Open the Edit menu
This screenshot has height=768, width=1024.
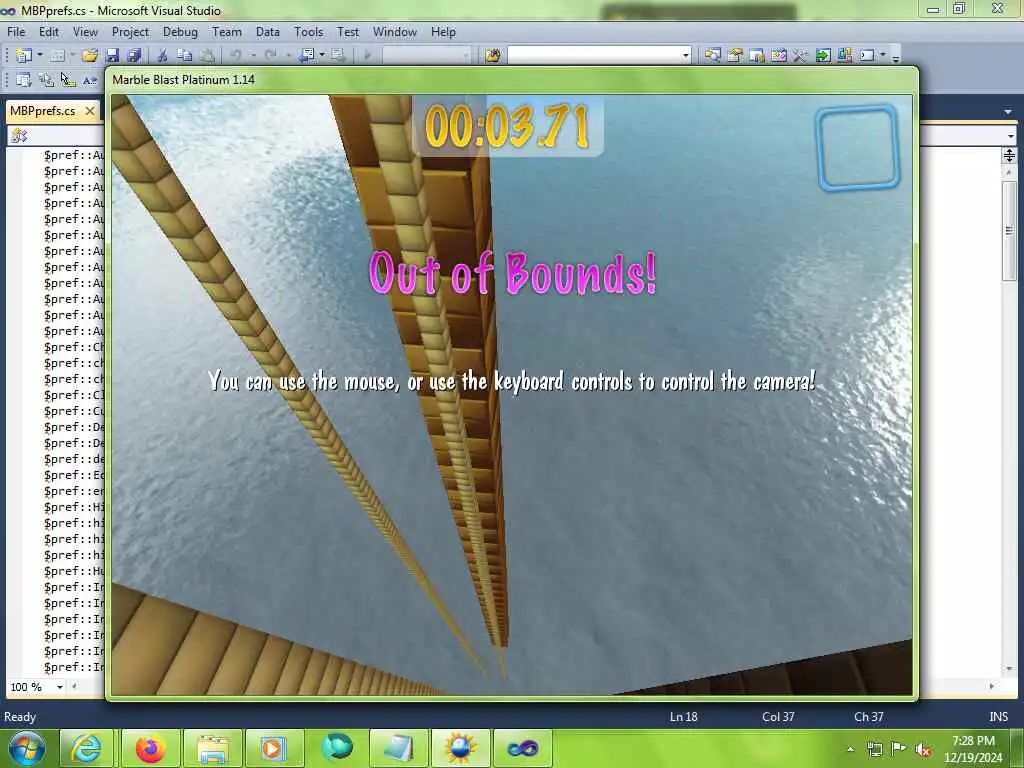49,31
